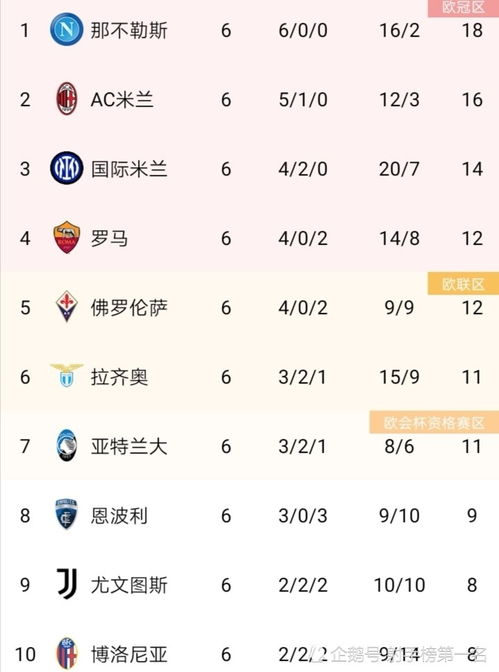Screen dimensions: 499x672
Task: Select the 欧会杯资格赛区 zone badge
Action: [x=434, y=423]
